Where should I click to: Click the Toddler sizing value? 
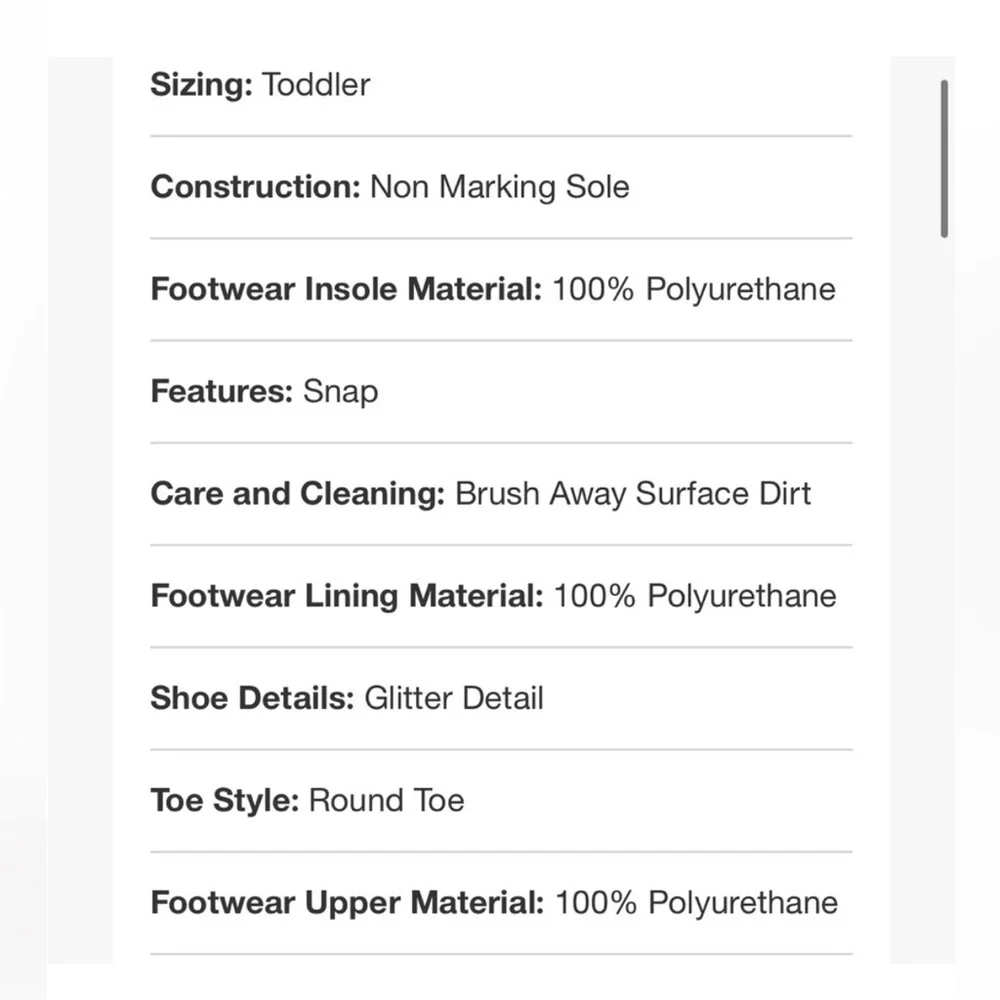[x=316, y=85]
